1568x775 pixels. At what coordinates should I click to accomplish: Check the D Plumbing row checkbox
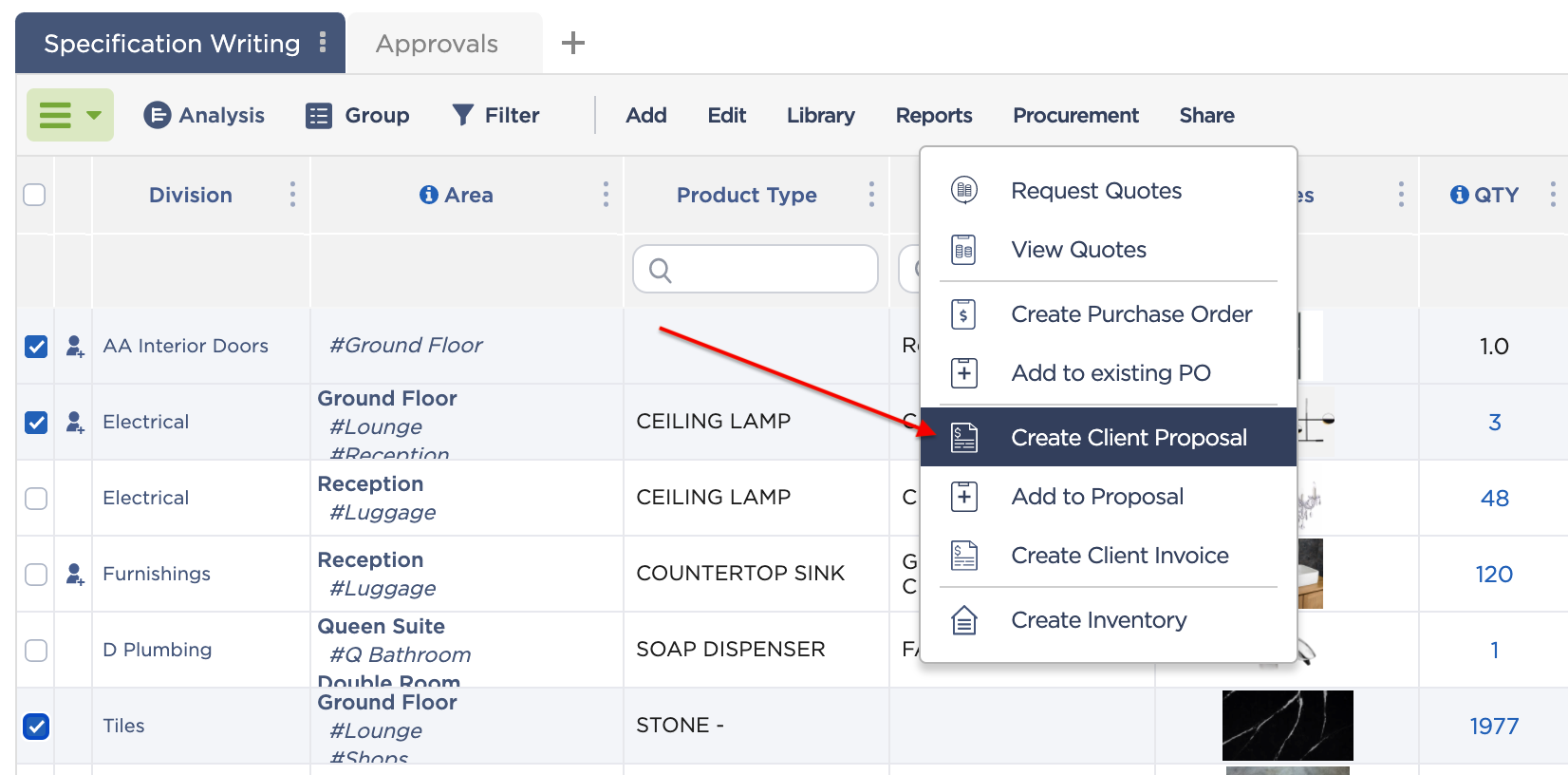36,651
